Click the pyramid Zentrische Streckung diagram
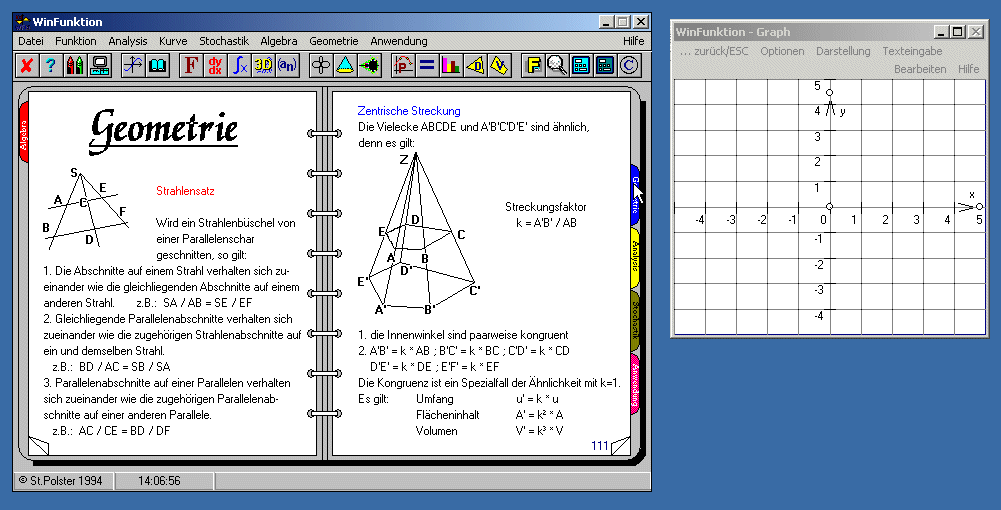This screenshot has width=1001, height=510. [419, 232]
